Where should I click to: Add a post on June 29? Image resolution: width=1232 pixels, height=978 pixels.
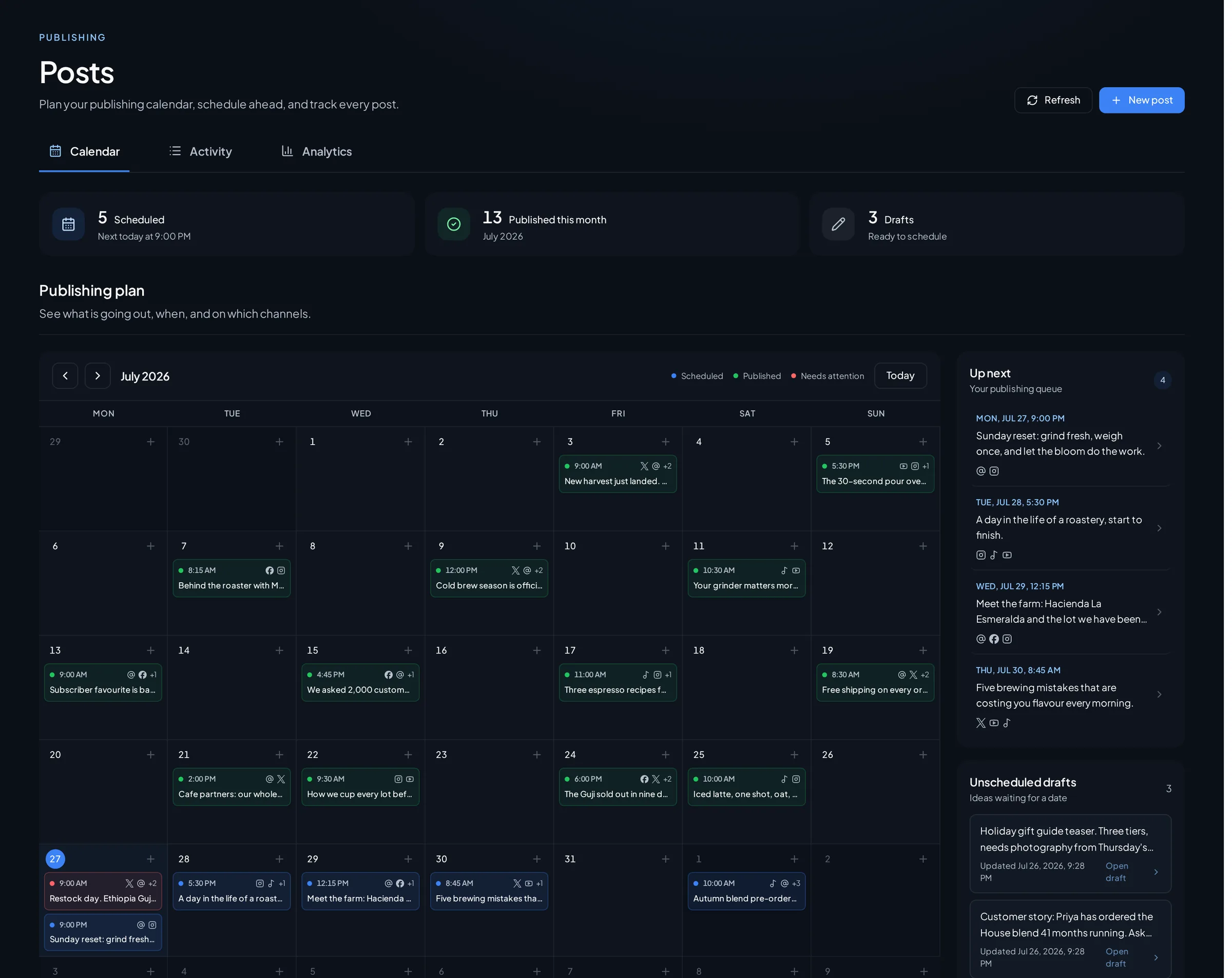tap(151, 442)
